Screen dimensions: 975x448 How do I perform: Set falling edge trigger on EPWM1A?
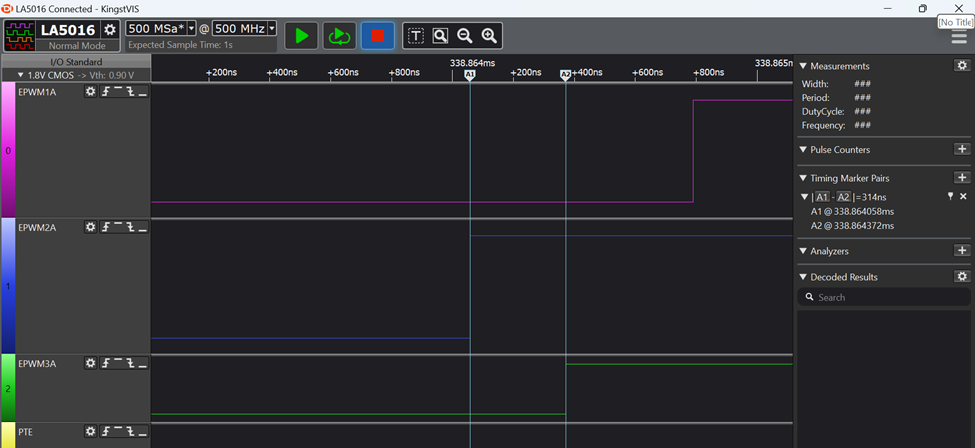tap(130, 91)
